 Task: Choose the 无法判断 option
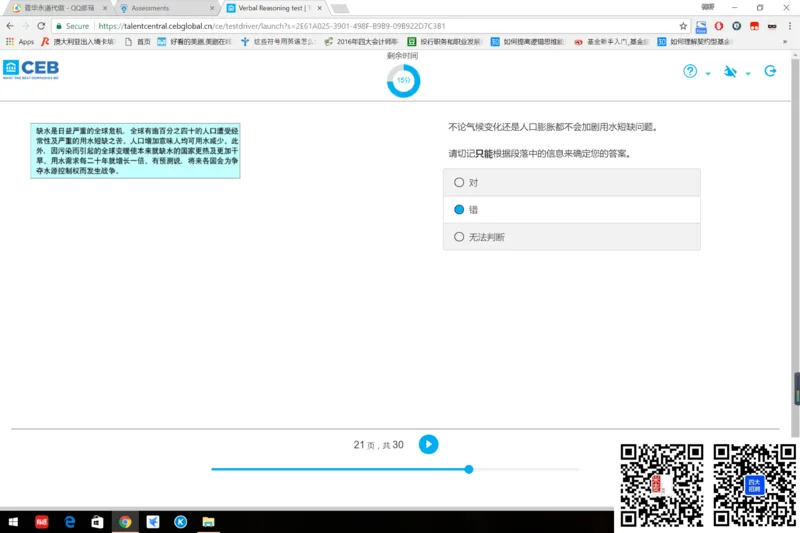coord(571,237)
